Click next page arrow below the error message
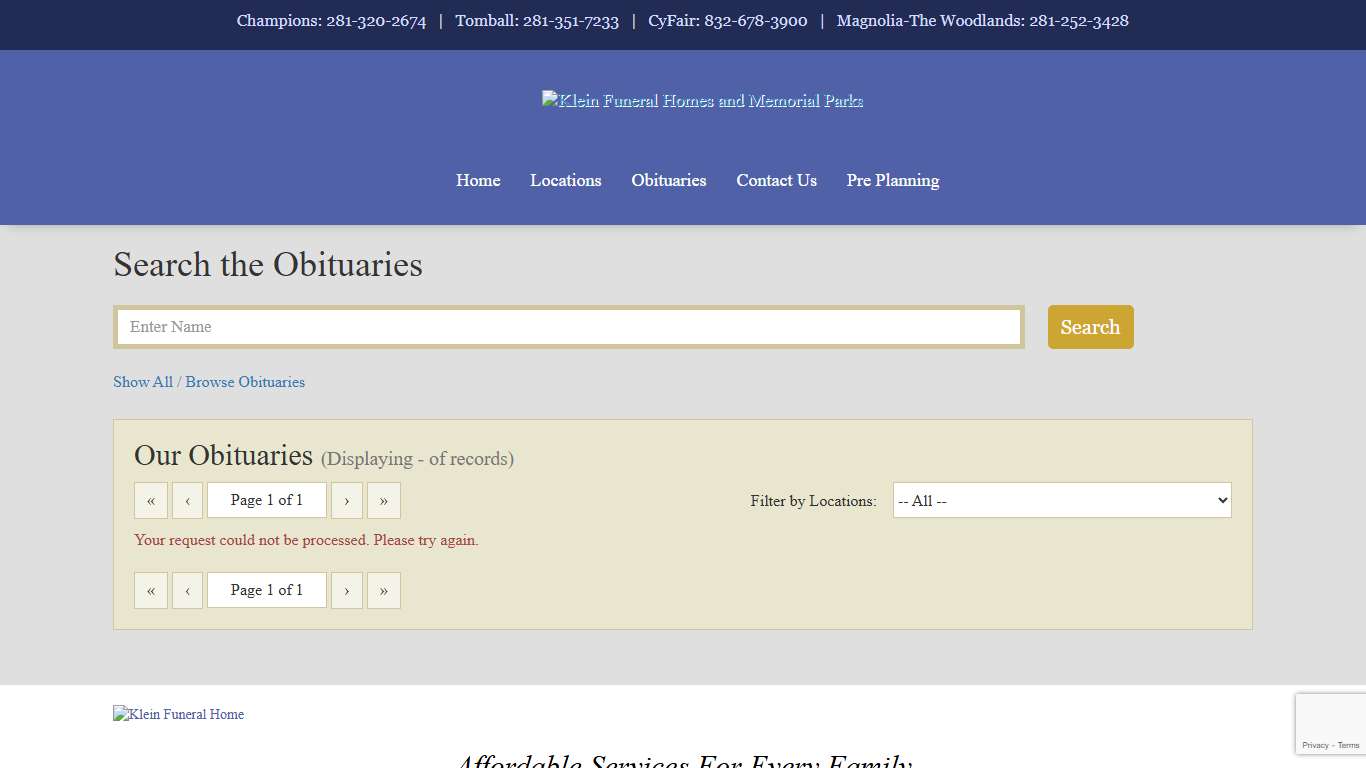Screen dimensions: 1366x768 tap(347, 591)
